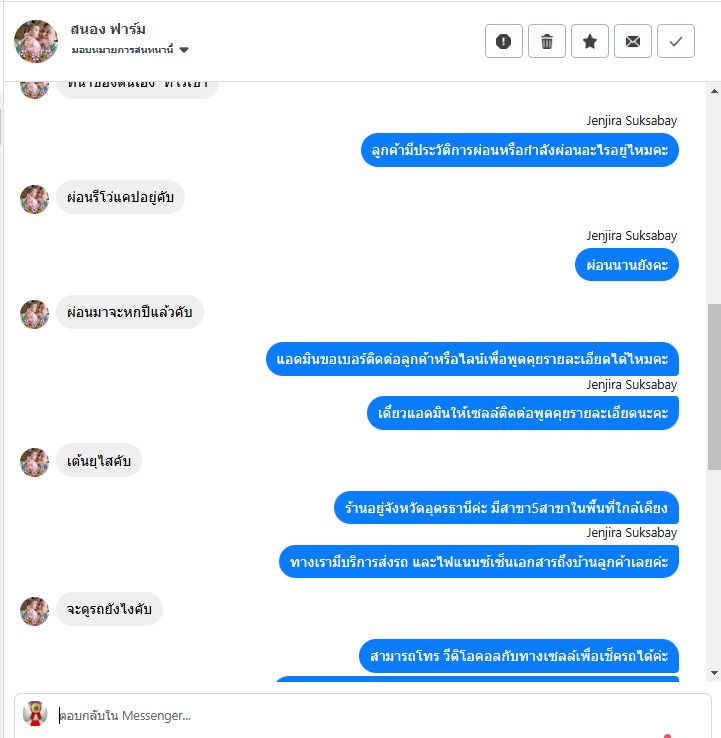Select the เต้นยุไสคับ customer message bubble

98,460
